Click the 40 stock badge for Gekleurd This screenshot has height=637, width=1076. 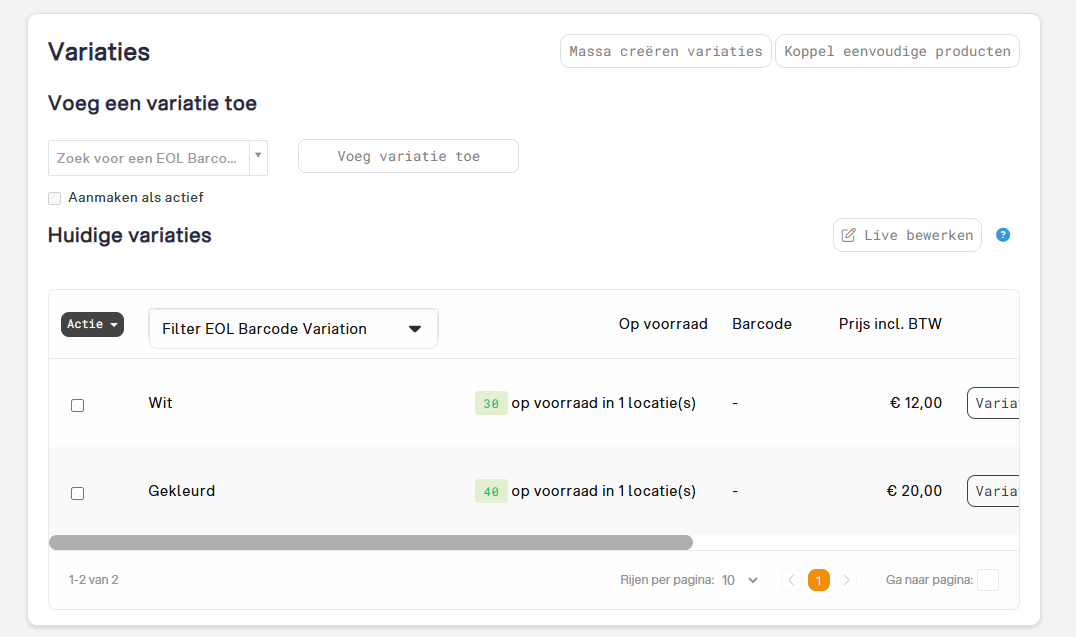click(x=491, y=491)
